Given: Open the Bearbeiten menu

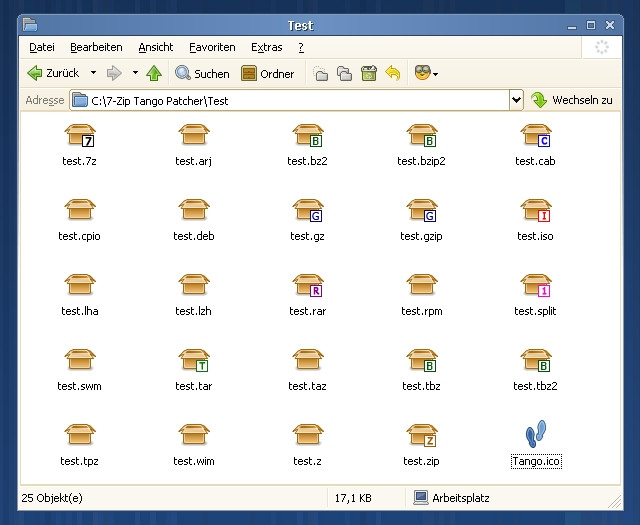Looking at the screenshot, I should 96,47.
